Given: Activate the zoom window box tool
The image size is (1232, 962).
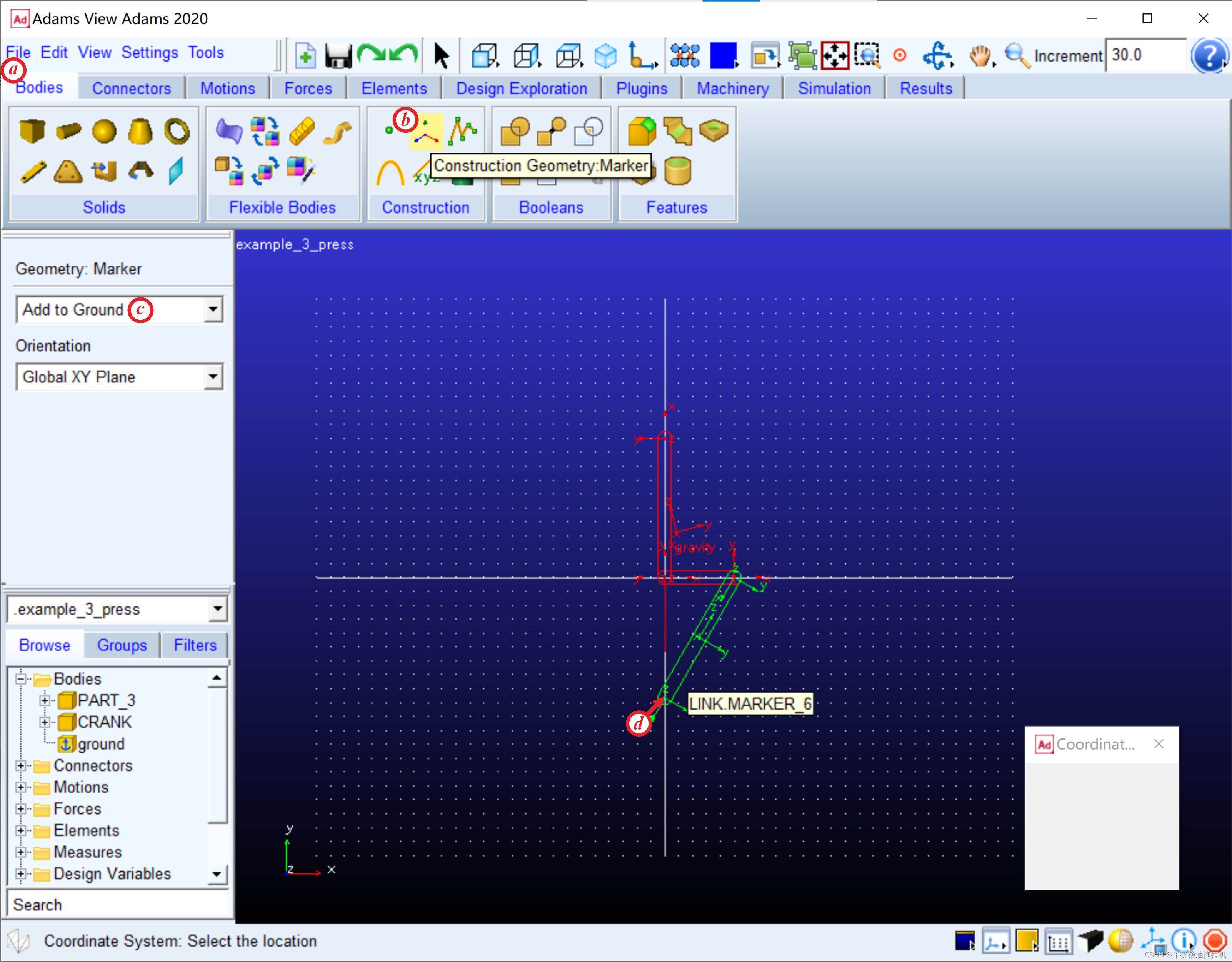Looking at the screenshot, I should click(868, 56).
